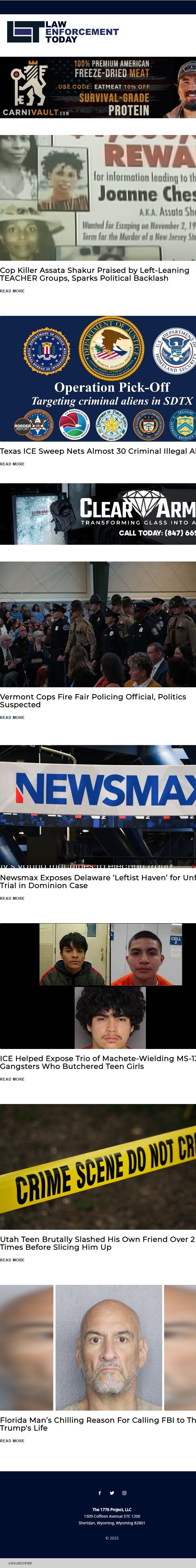This screenshot has height=1568, width=196.
Task: Open the Clear Armor glass ad banner
Action: pos(98,514)
